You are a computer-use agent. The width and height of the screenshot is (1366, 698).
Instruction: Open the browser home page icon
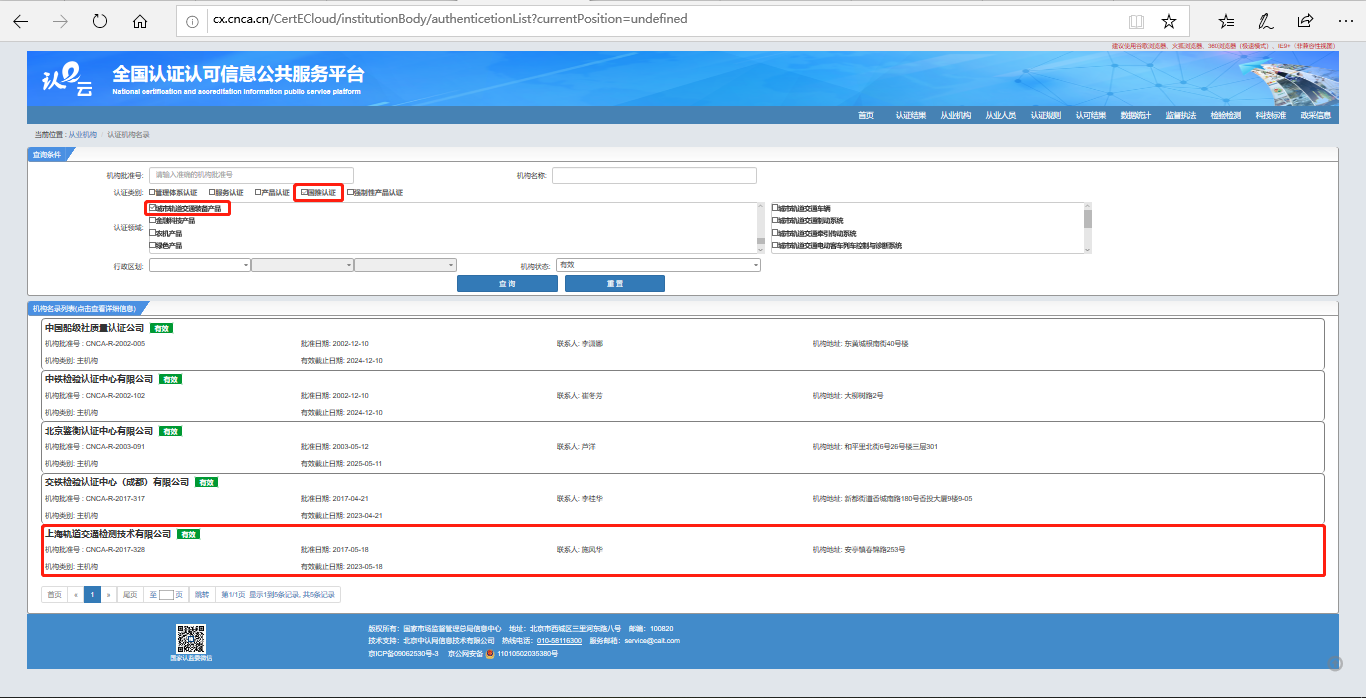(139, 21)
